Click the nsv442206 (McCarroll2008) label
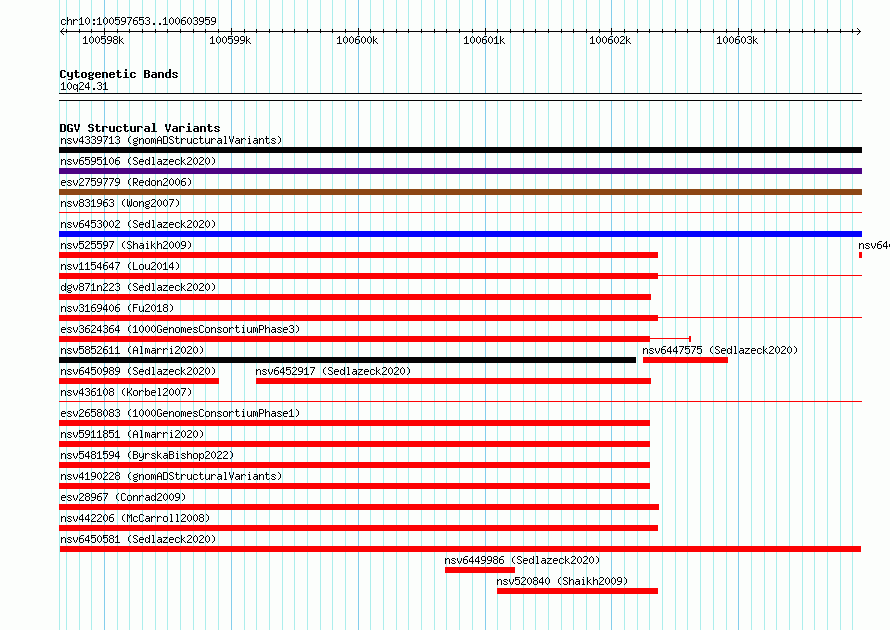This screenshot has height=630, width=890. (x=135, y=518)
